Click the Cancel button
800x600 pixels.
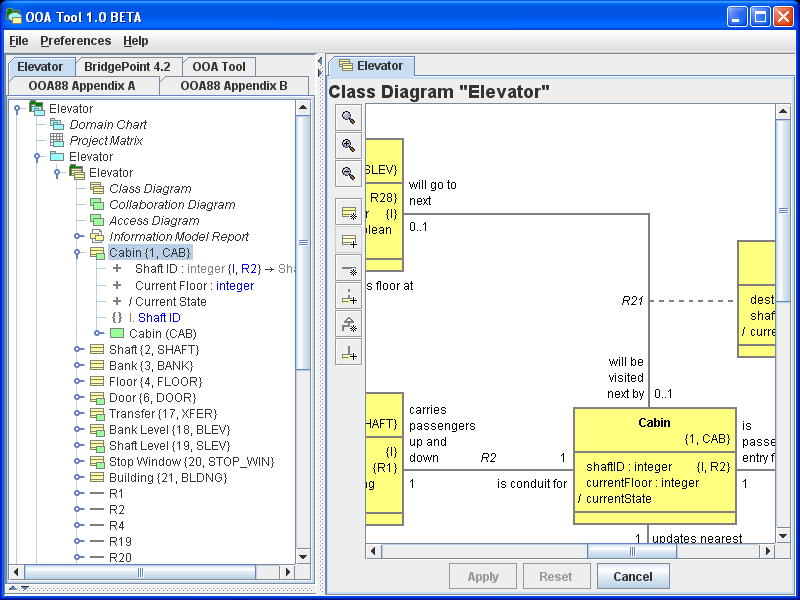click(633, 577)
